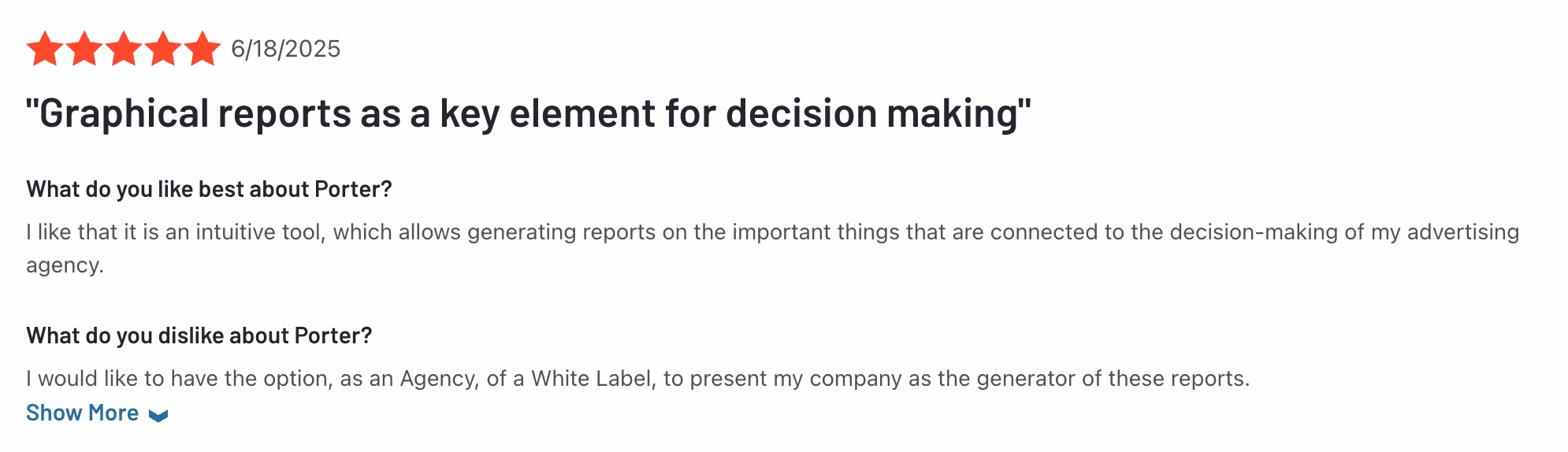Click the review date 6/18/2025
Image resolution: width=1568 pixels, height=452 pixels.
pyautogui.click(x=285, y=49)
